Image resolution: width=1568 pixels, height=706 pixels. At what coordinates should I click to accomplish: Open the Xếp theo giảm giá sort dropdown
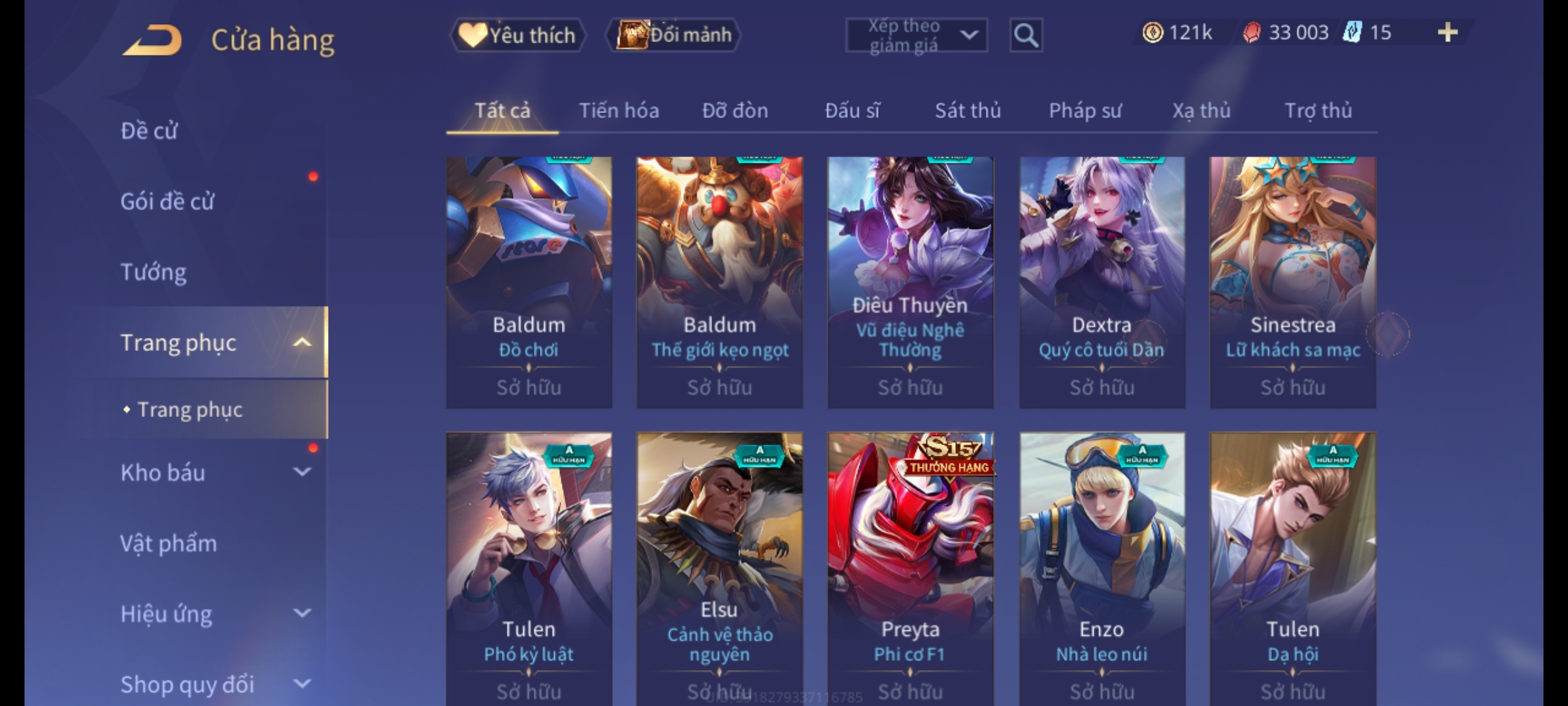tap(916, 35)
